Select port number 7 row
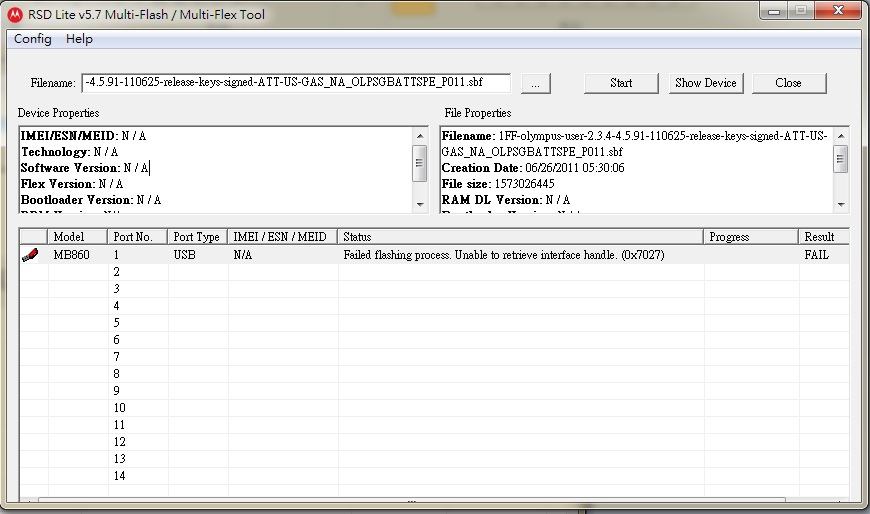The image size is (870, 514). coord(434,357)
